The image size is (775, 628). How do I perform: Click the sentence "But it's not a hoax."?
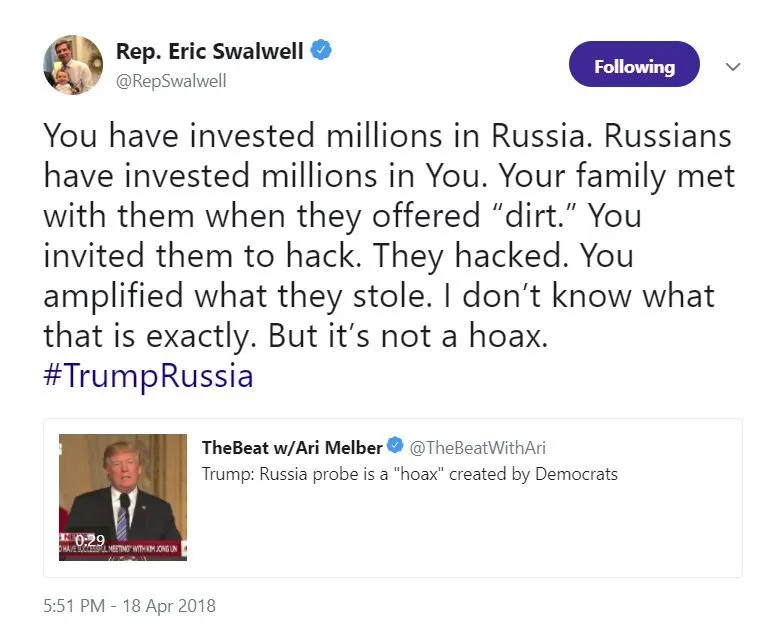pos(408,335)
